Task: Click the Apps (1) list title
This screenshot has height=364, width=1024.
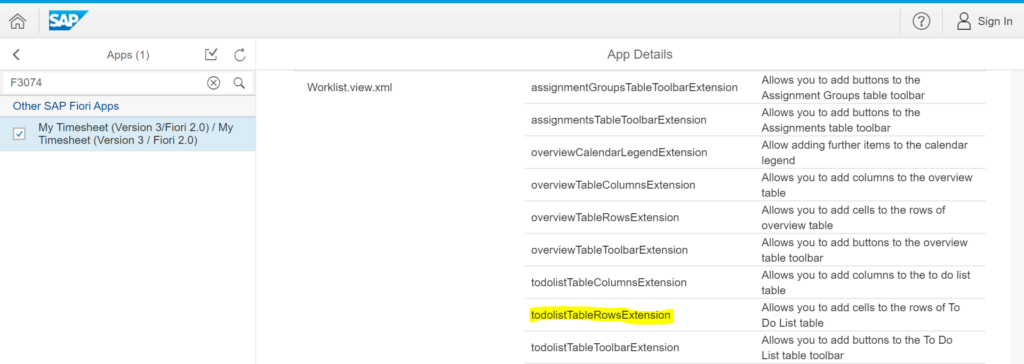Action: coord(128,56)
